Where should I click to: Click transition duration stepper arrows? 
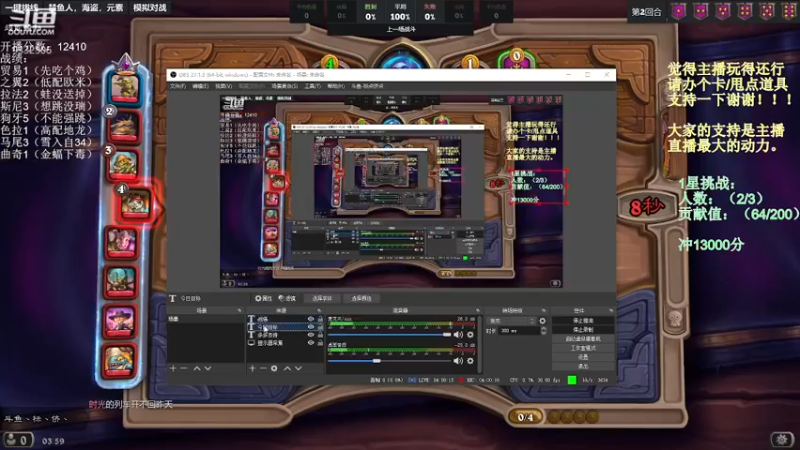[x=543, y=331]
